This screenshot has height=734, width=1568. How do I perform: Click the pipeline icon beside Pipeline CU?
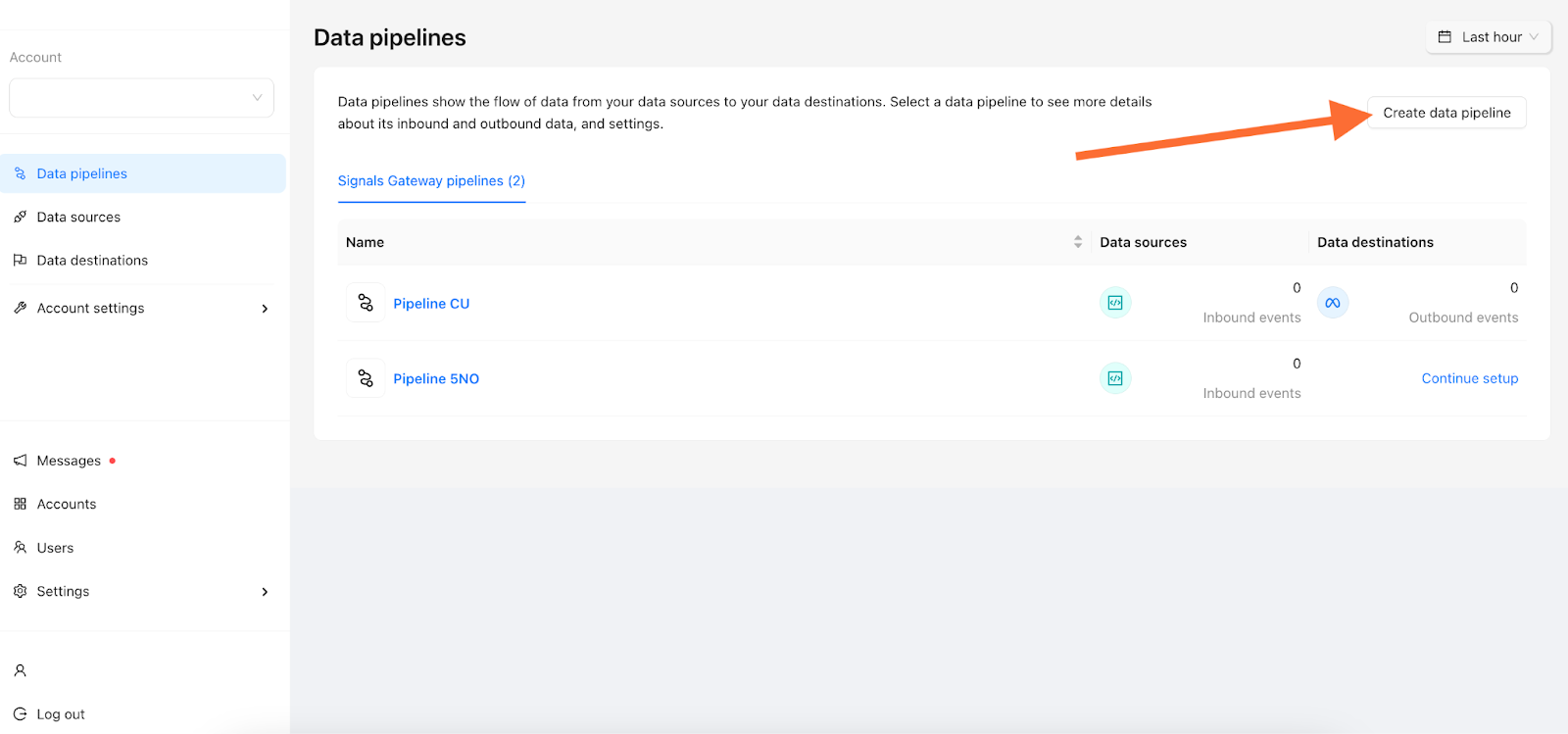point(366,303)
